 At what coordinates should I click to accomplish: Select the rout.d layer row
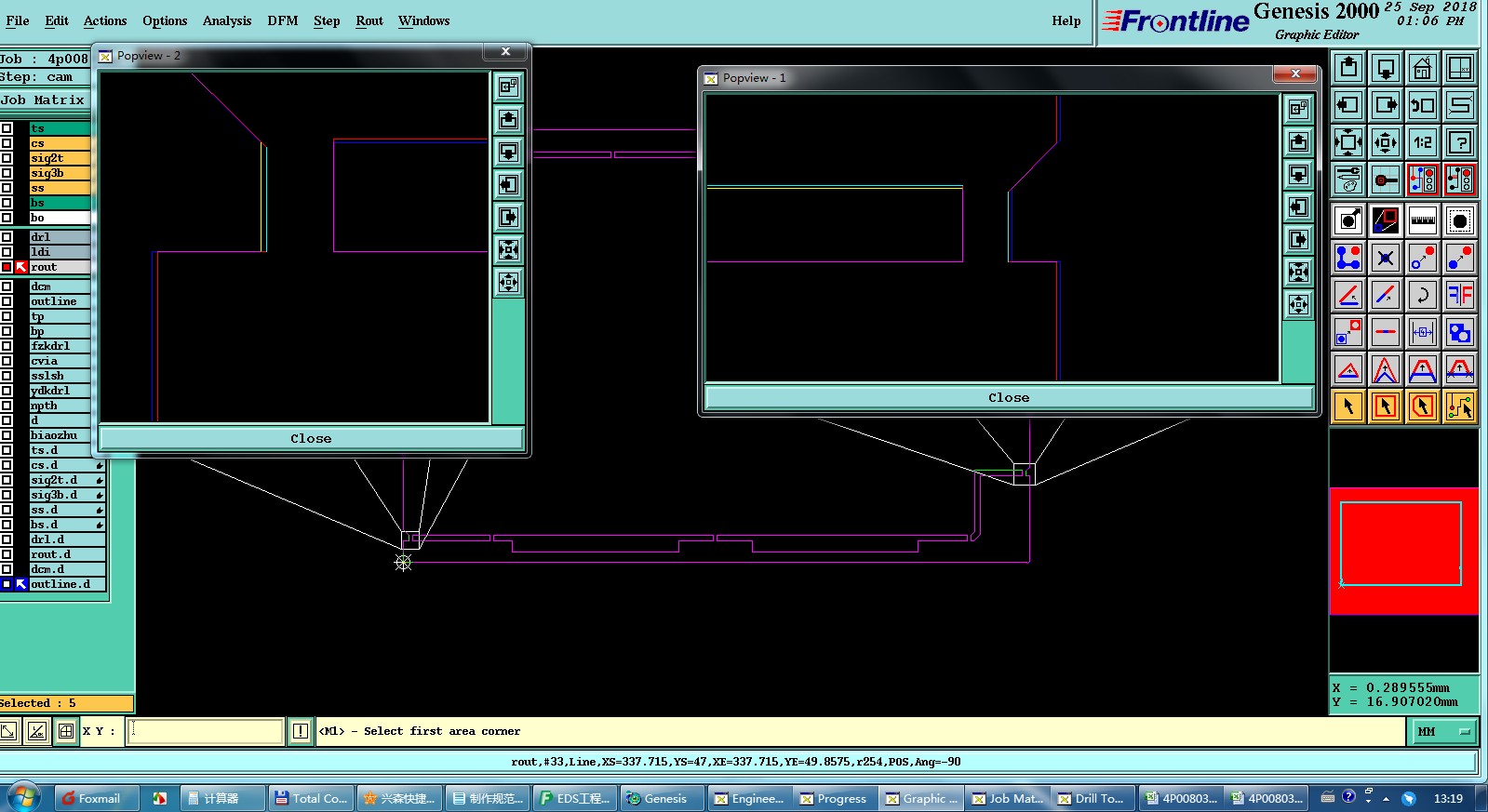[x=67, y=554]
